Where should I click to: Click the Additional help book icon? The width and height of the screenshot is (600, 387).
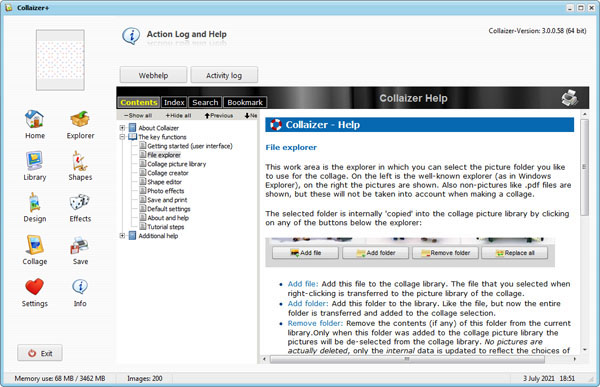coord(132,235)
